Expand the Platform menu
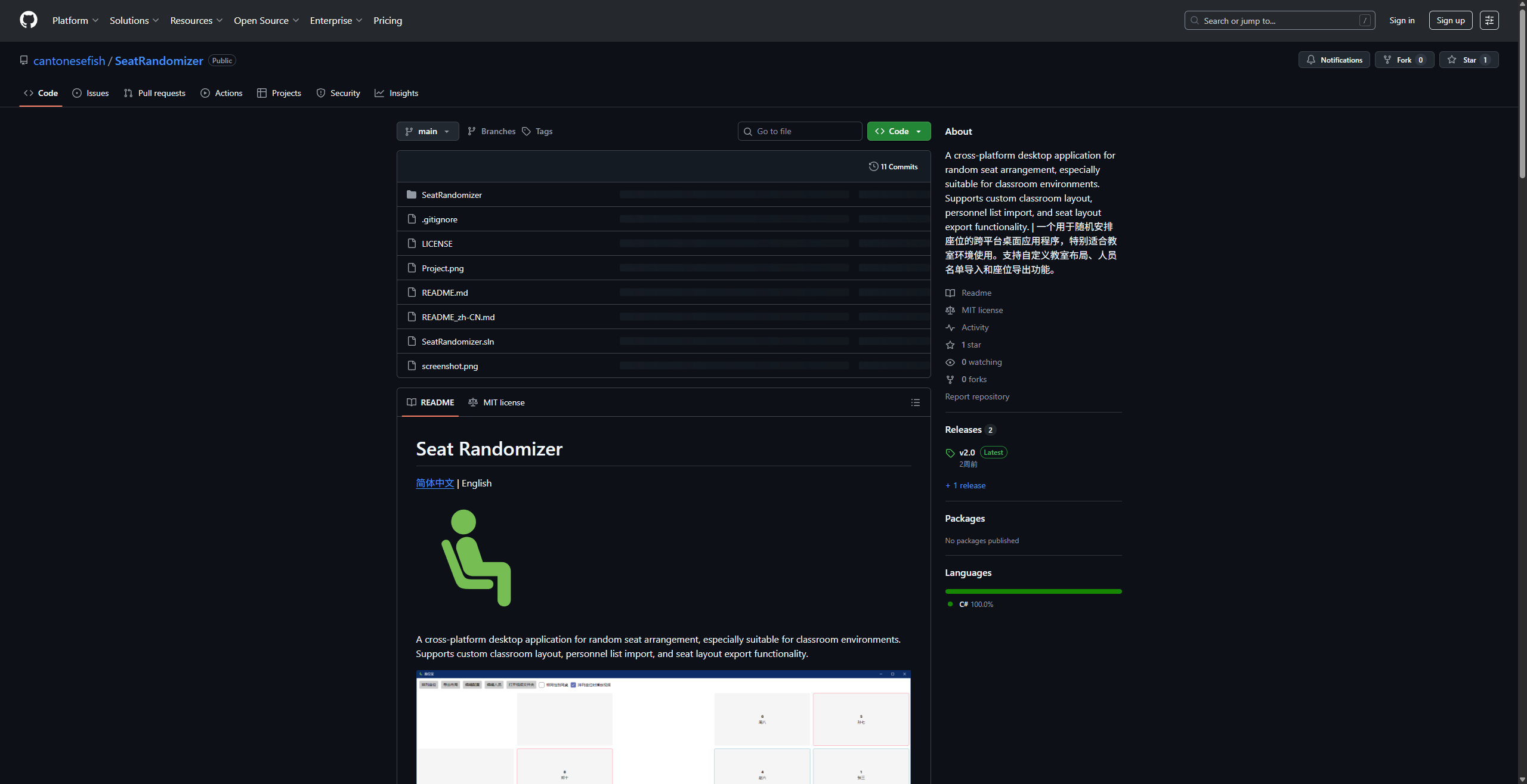The height and width of the screenshot is (784, 1527). click(75, 20)
